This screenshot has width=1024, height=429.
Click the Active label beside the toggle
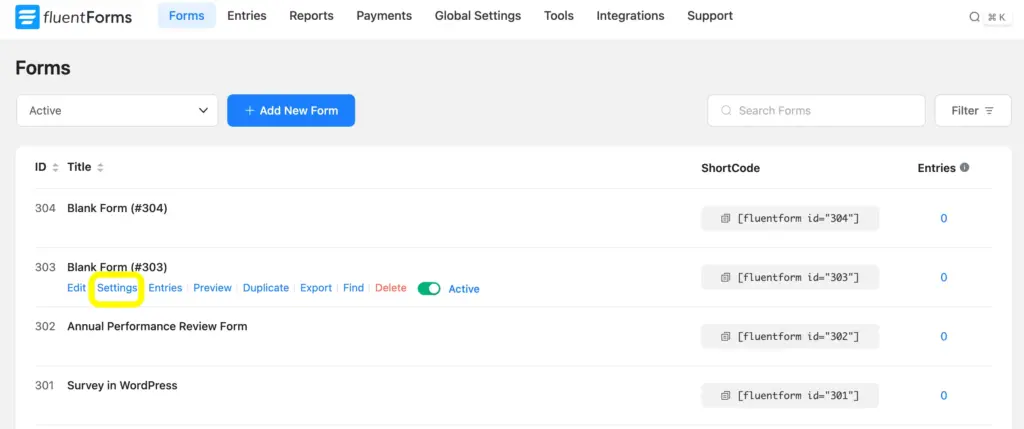coord(464,289)
